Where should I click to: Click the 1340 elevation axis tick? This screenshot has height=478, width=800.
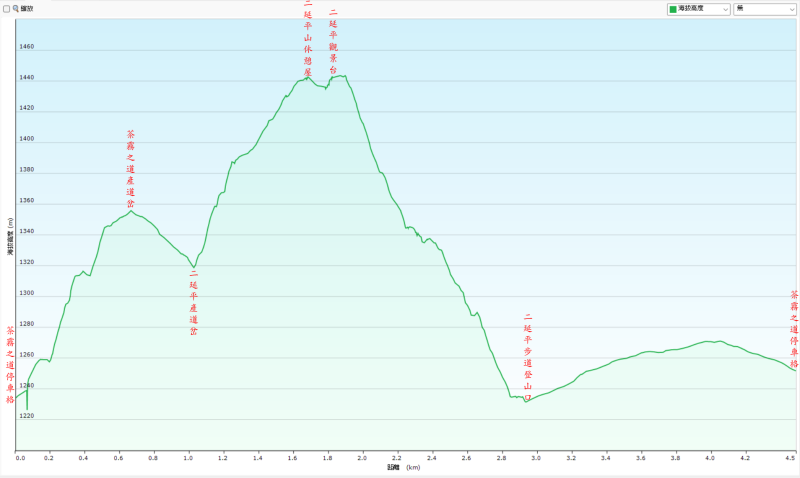click(26, 231)
